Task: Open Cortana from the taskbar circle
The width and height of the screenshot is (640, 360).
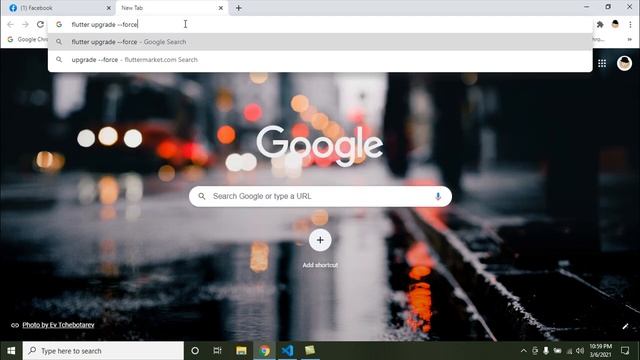Action: [x=195, y=351]
